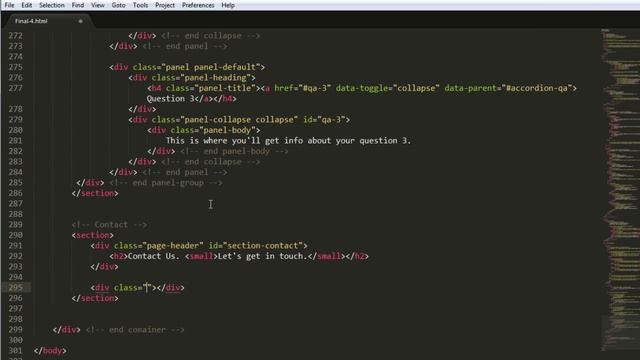Viewport: 640px width, 360px height.
Task: Place cursor in 'panel panel-default' class value
Action: pyautogui.click(x=211, y=67)
